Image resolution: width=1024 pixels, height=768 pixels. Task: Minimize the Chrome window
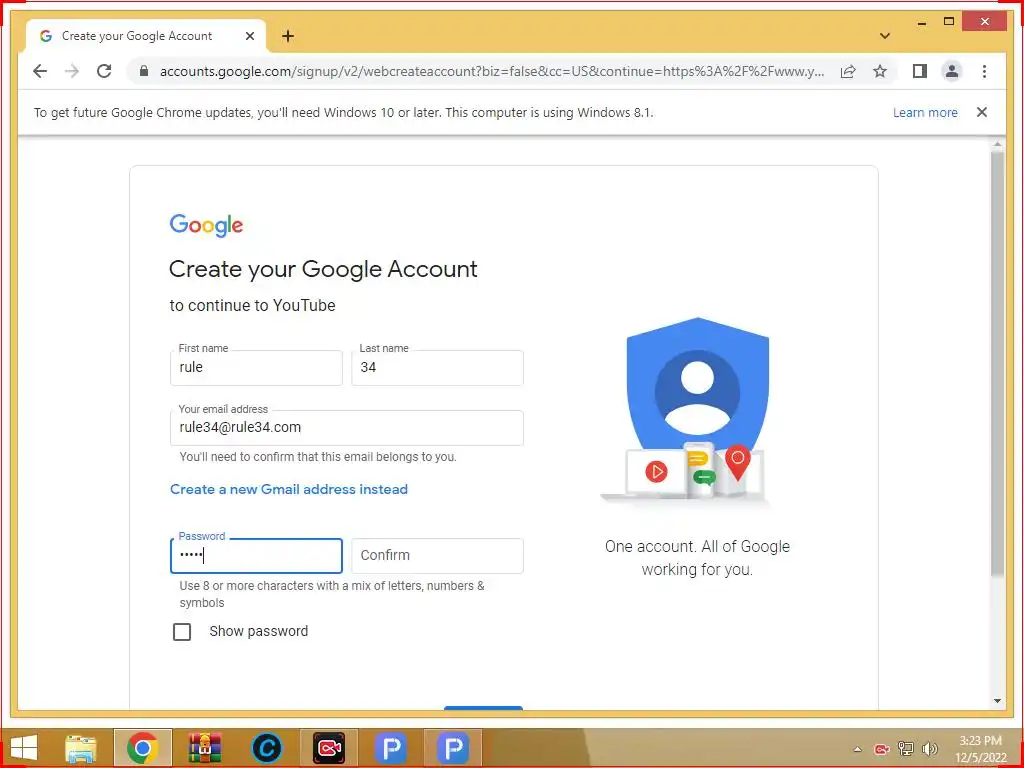coord(921,23)
